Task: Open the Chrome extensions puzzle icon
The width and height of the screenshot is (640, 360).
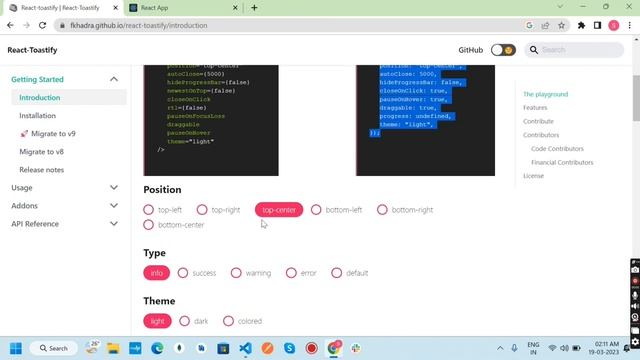Action: point(581,25)
